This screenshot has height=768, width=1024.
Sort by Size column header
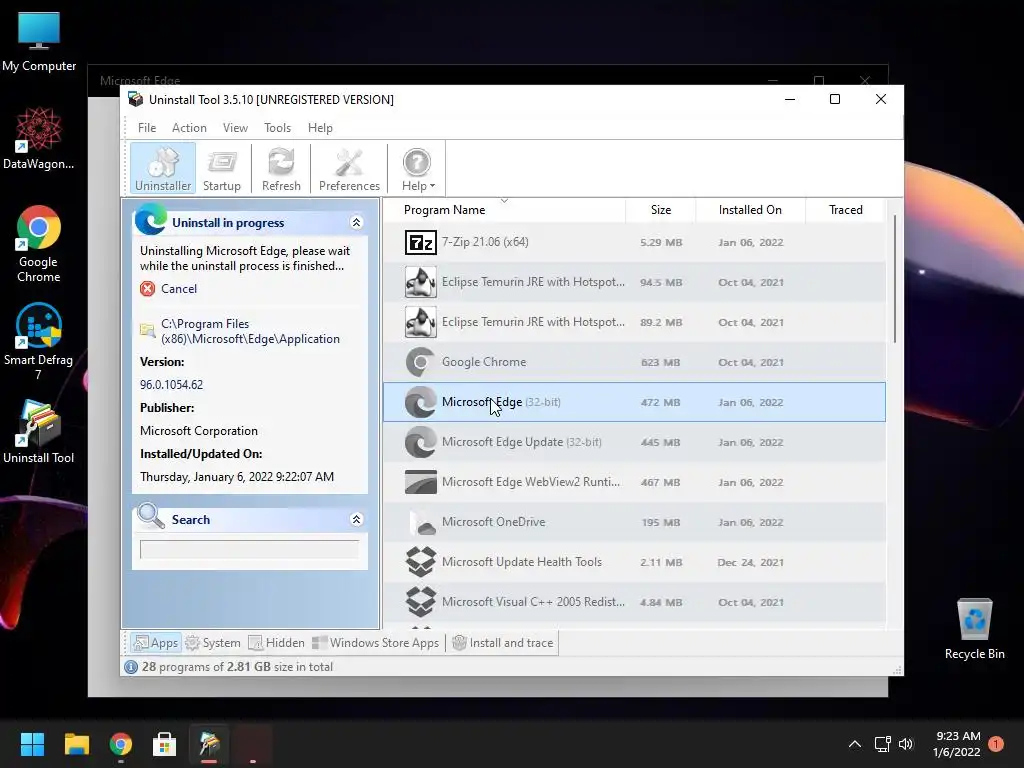tap(660, 210)
